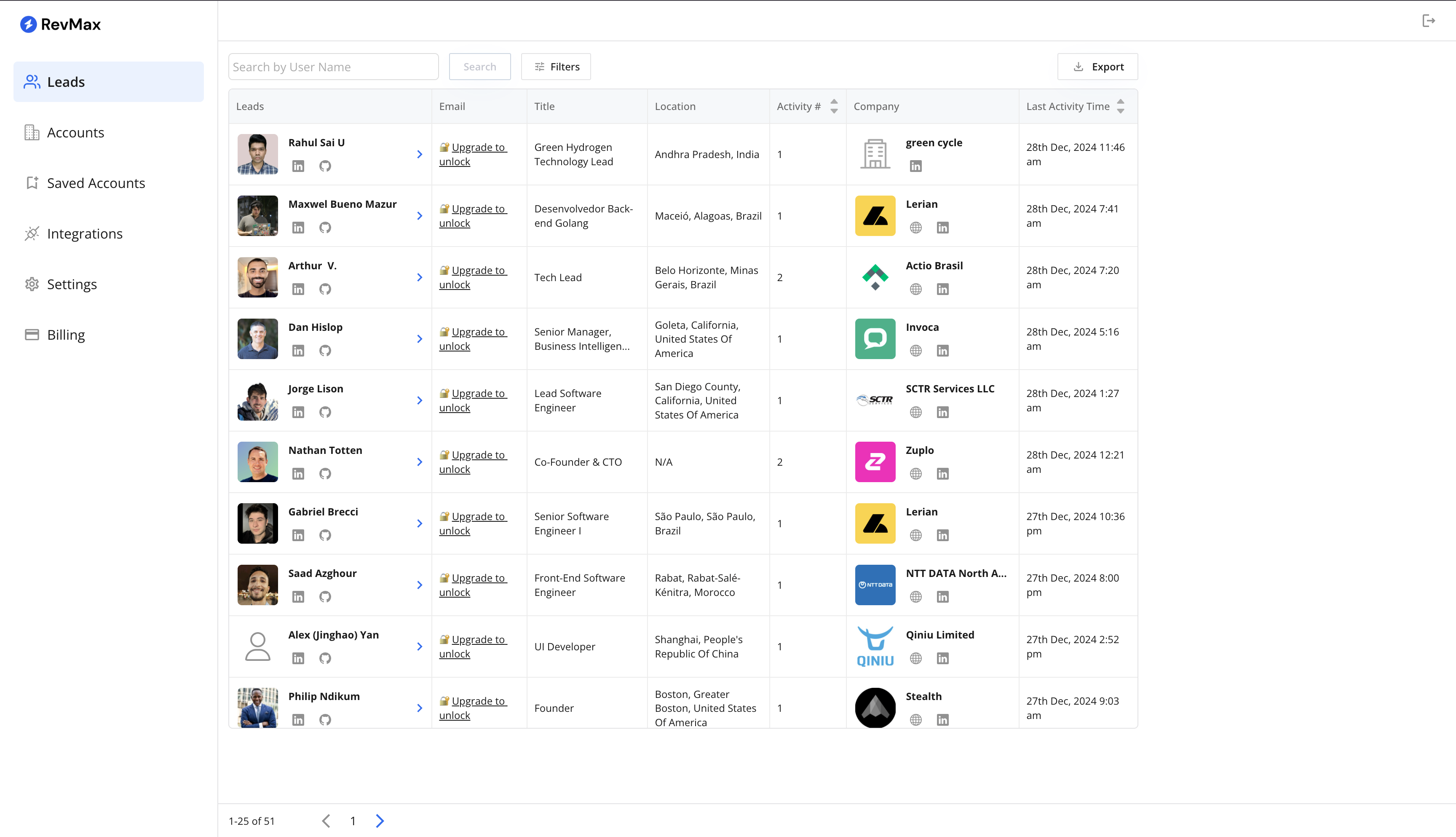Image resolution: width=1456 pixels, height=837 pixels.
Task: Focus the Search by User Name field
Action: point(333,67)
